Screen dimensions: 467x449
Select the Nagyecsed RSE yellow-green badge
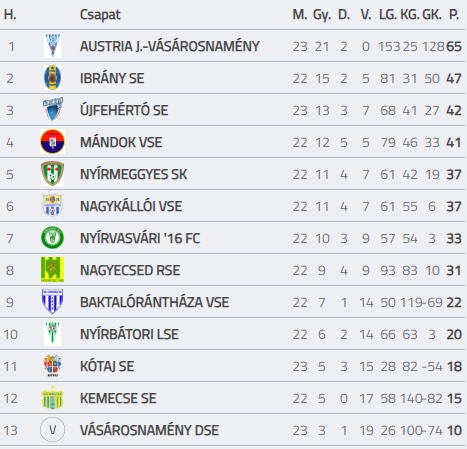pyautogui.click(x=52, y=269)
